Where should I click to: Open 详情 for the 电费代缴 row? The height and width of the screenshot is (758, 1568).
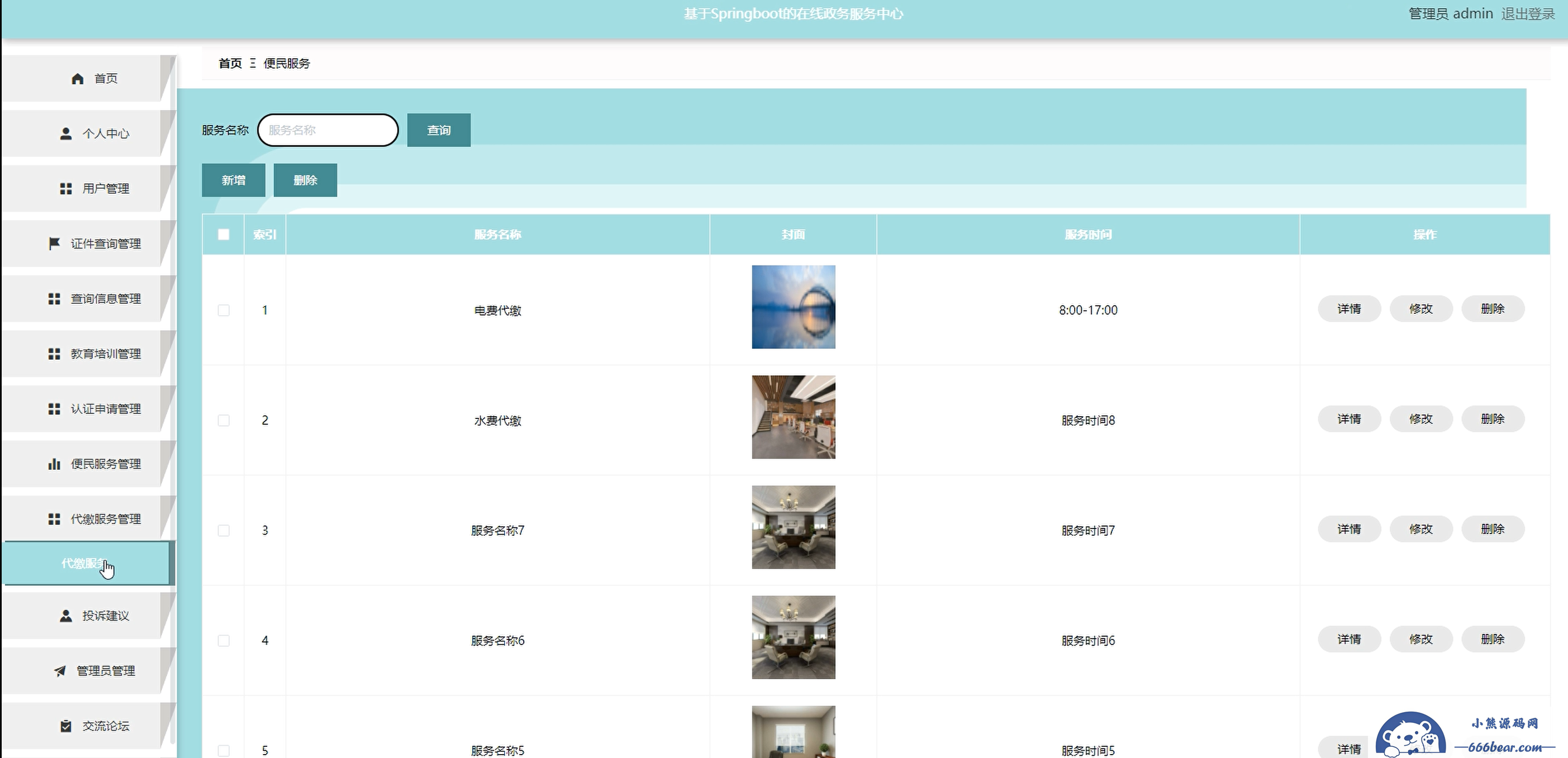(x=1349, y=309)
